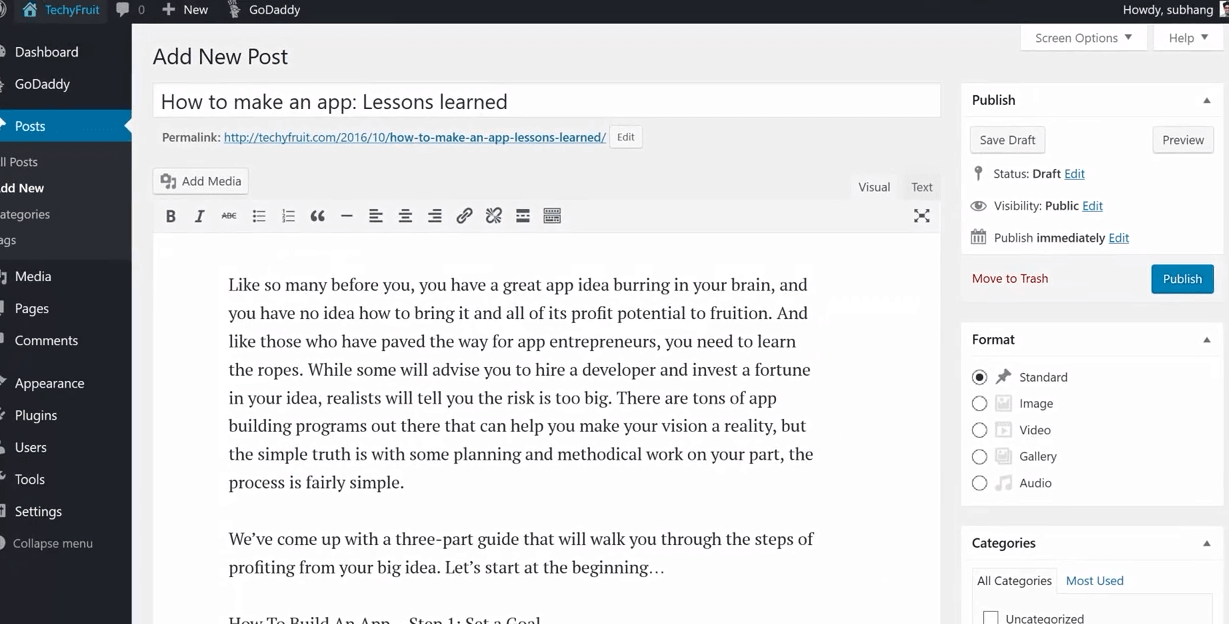Insert a horizontal line

347,216
